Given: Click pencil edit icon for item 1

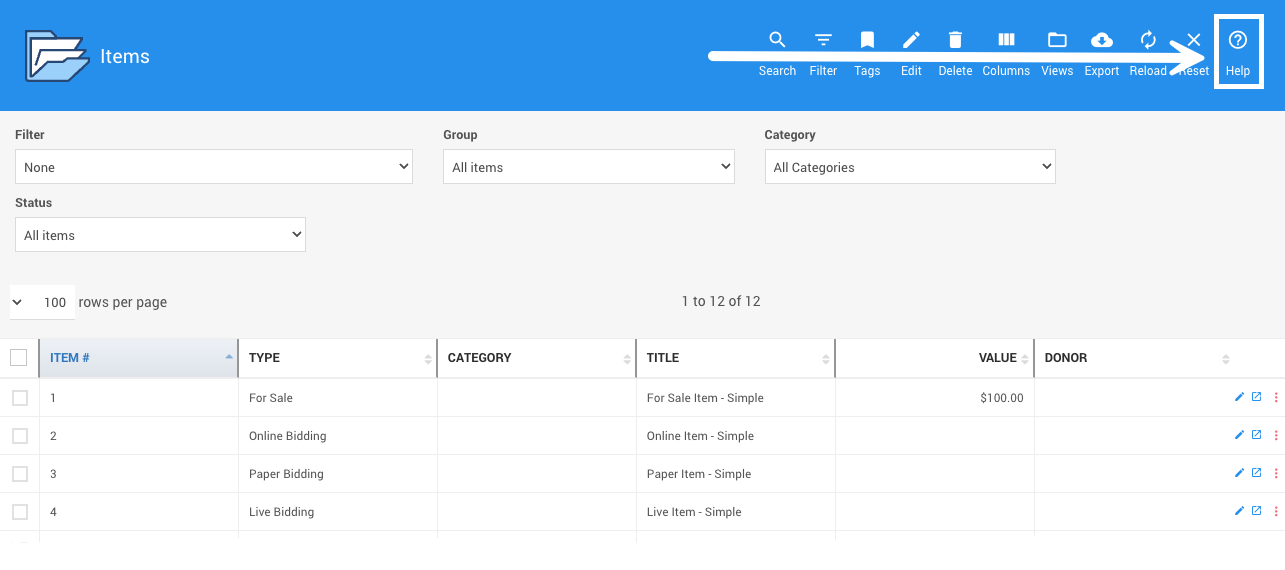Looking at the screenshot, I should click(1240, 397).
